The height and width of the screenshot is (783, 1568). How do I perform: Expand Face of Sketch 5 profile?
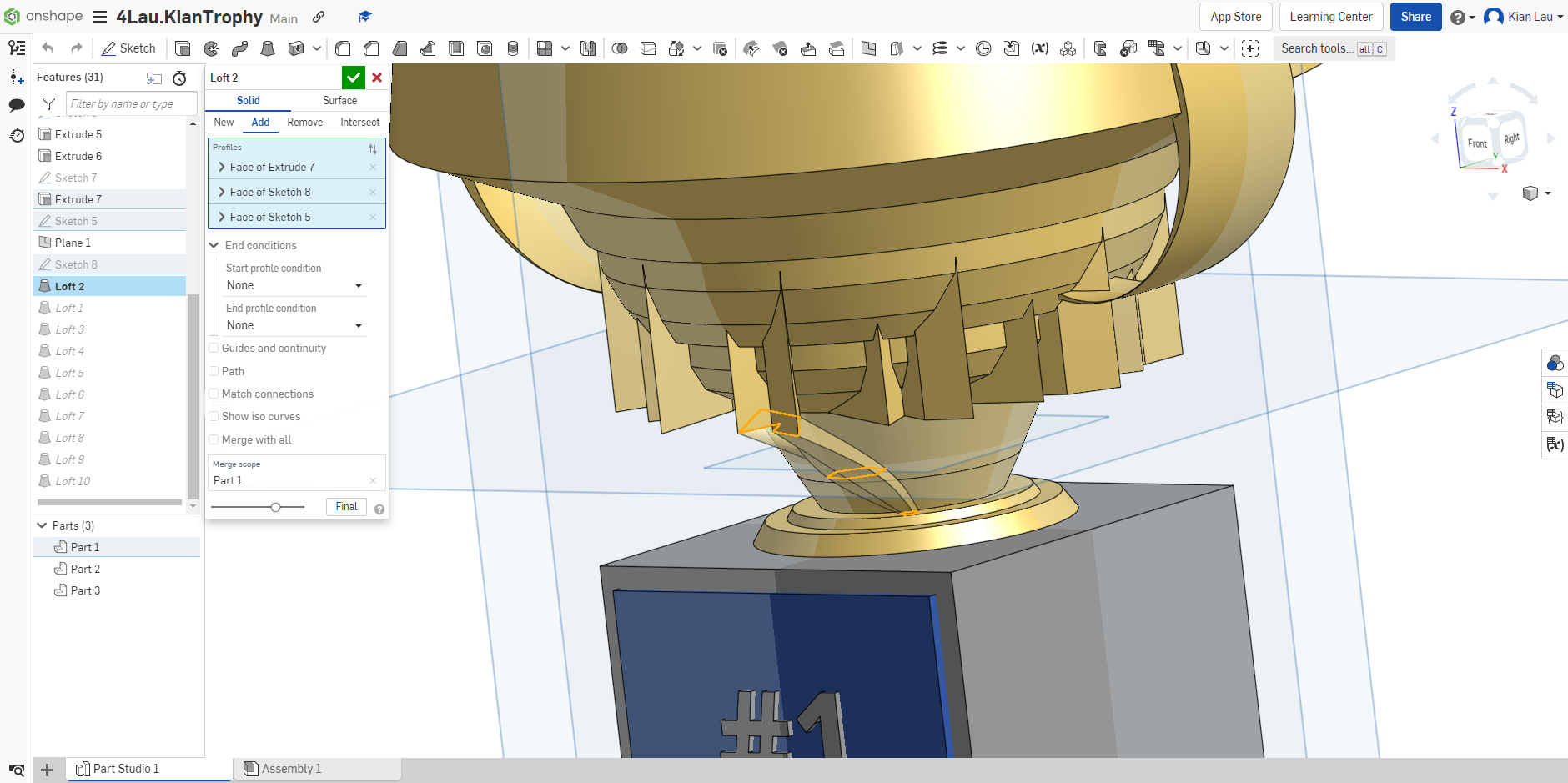(222, 217)
